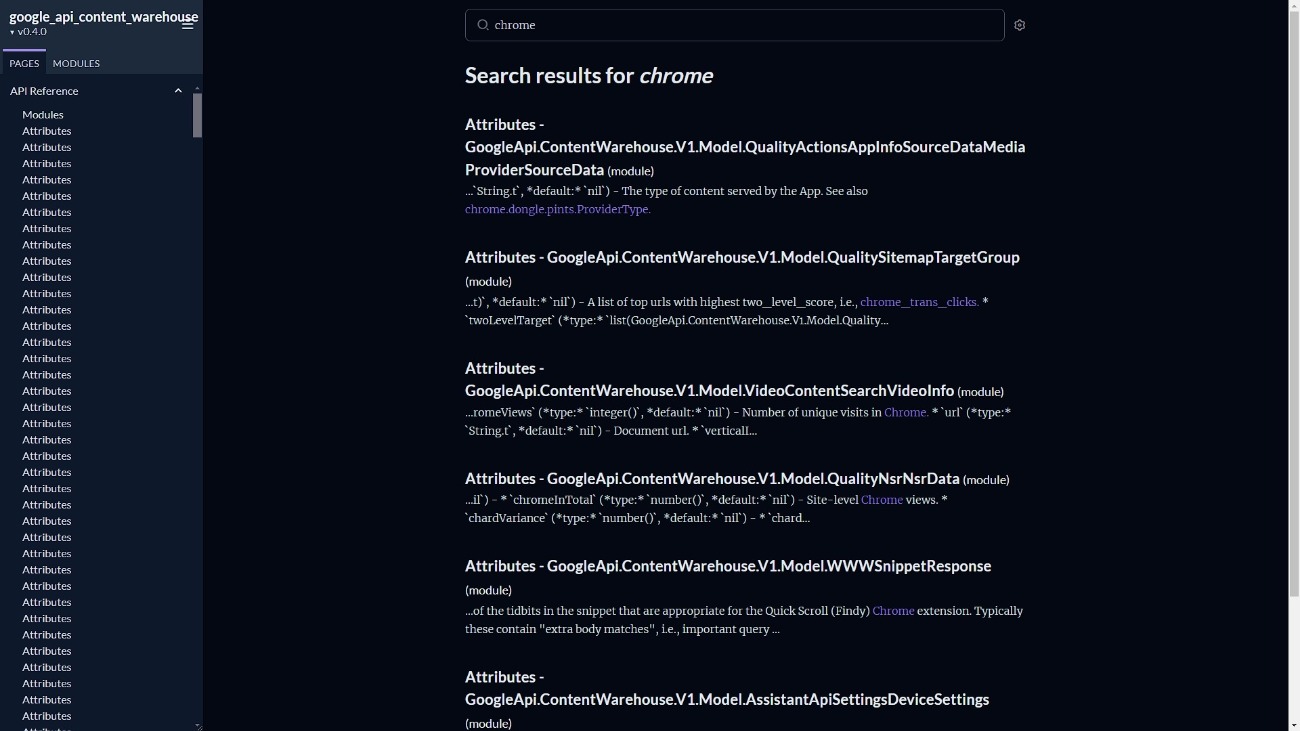Switch to the PAGES tab
This screenshot has width=1300, height=731.
tap(24, 63)
